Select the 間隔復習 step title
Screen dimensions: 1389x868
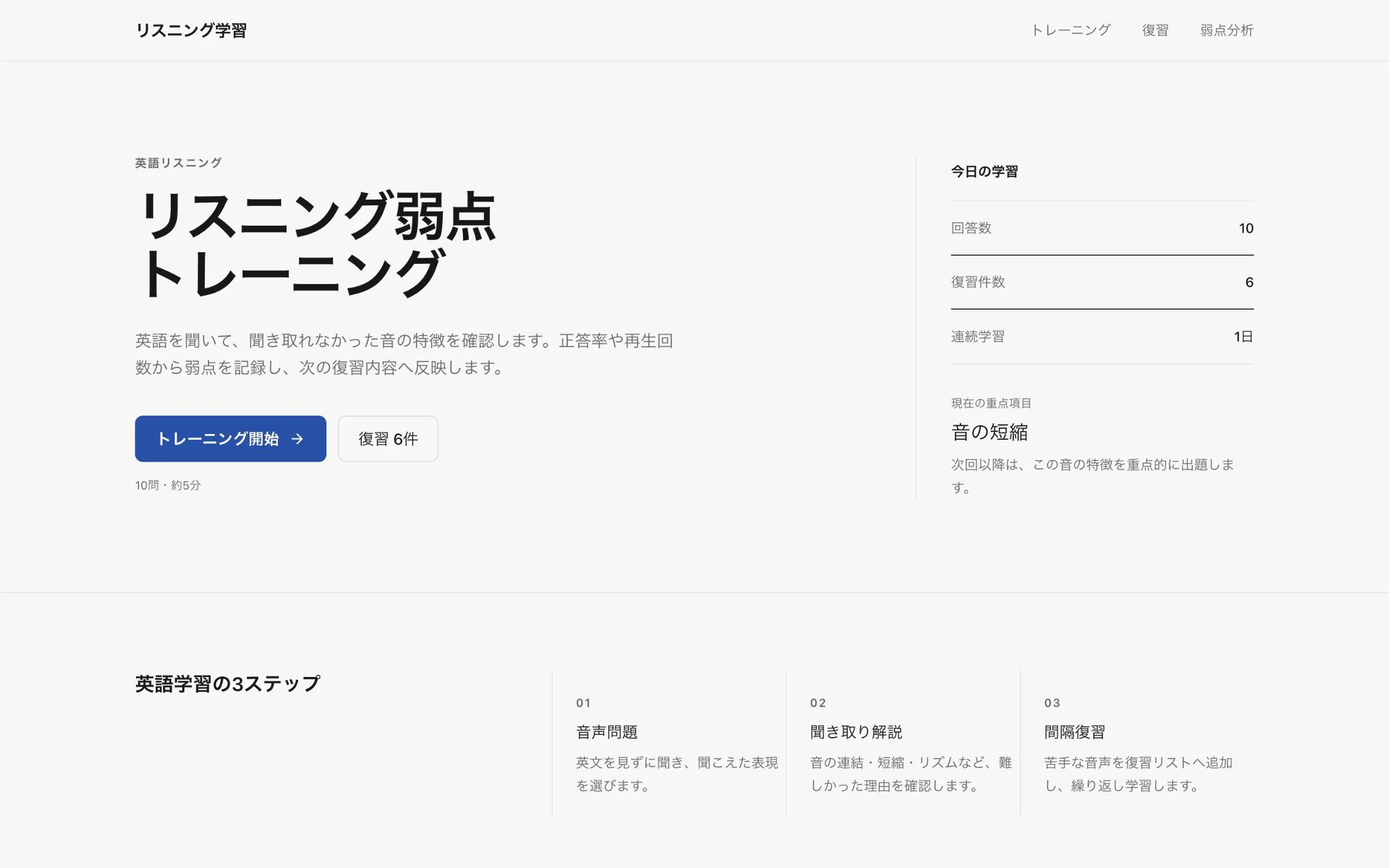pos(1075,732)
